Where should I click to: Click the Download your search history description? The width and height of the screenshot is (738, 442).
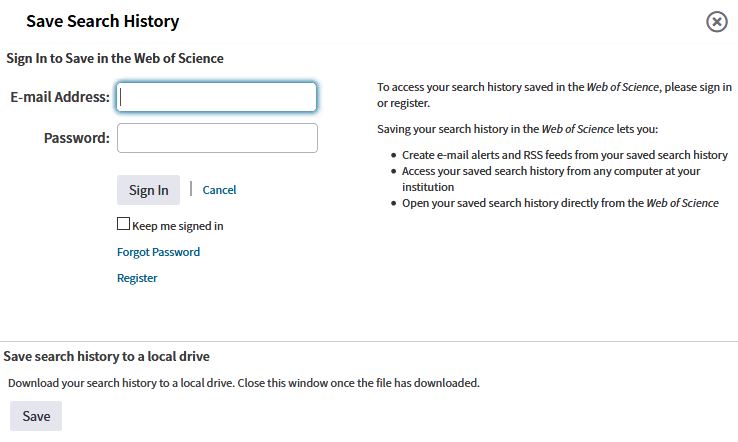click(x=244, y=383)
